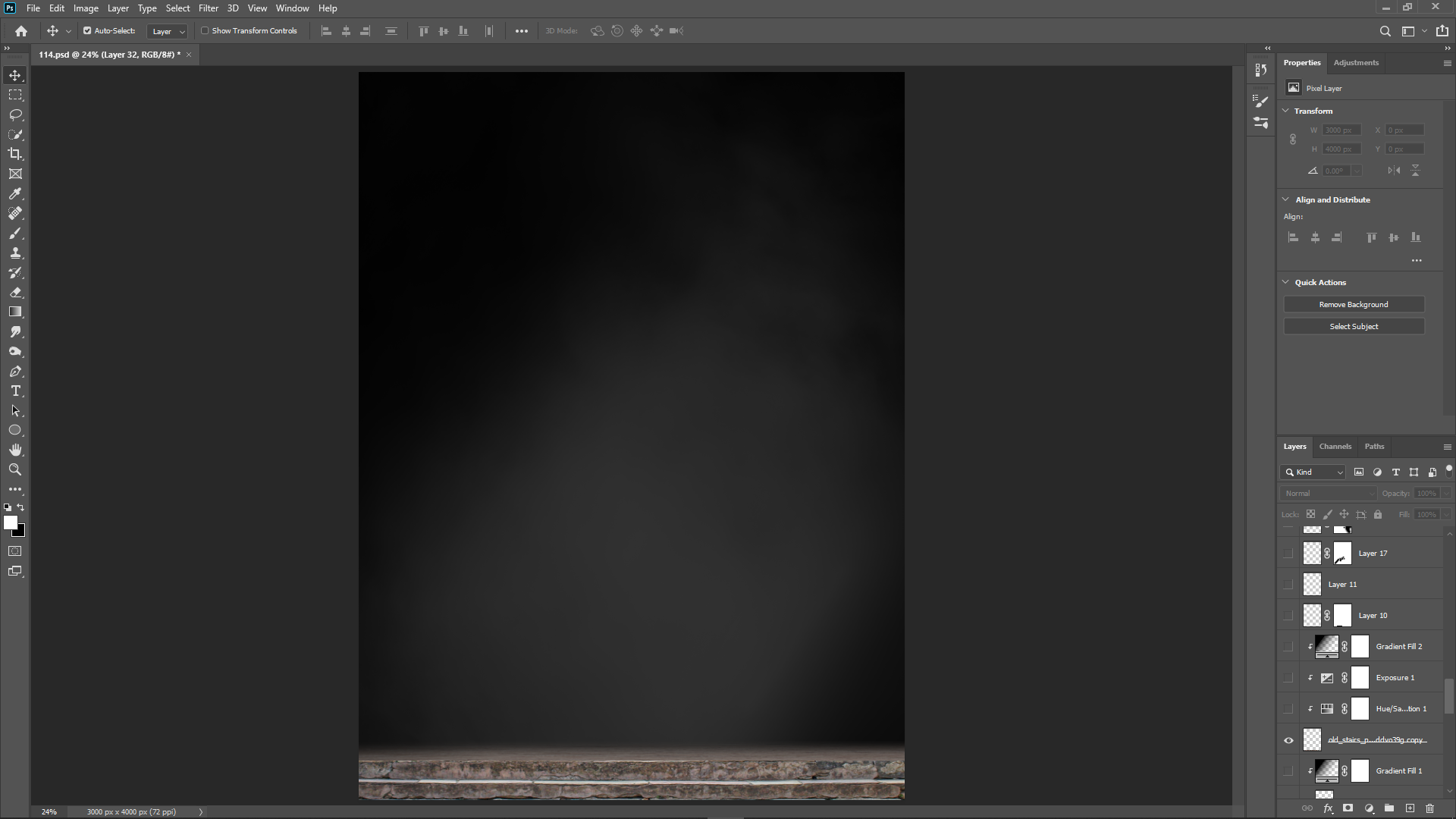Pick the Eyedropper tool
The height and width of the screenshot is (819, 1456).
[x=15, y=193]
